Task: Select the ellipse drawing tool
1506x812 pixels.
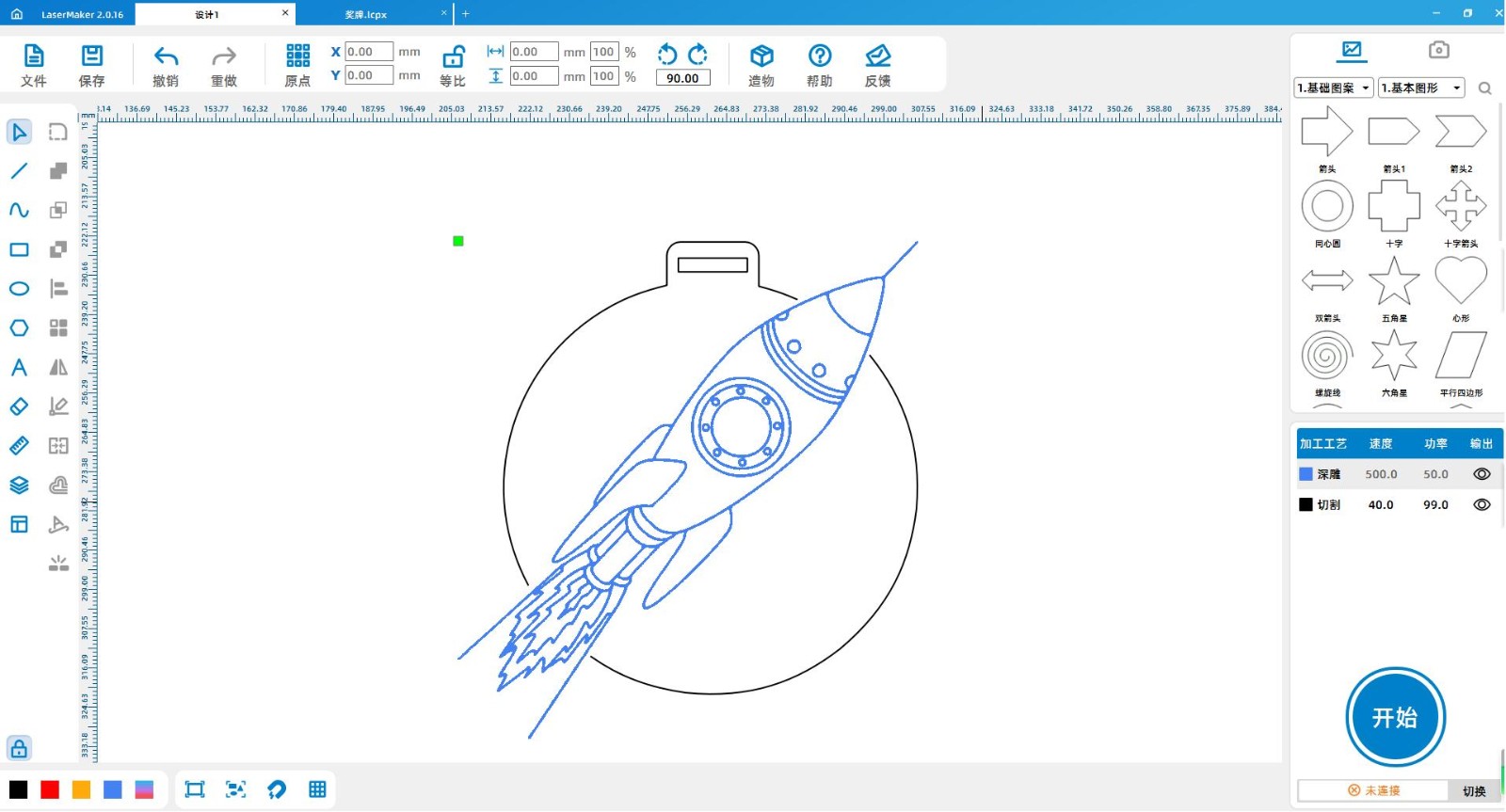Action: 19,289
